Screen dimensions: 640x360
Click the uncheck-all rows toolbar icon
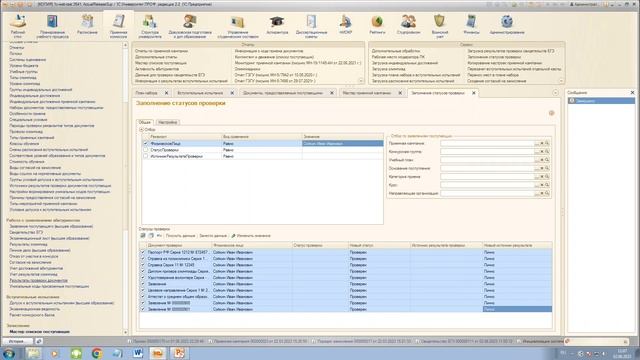(151, 236)
